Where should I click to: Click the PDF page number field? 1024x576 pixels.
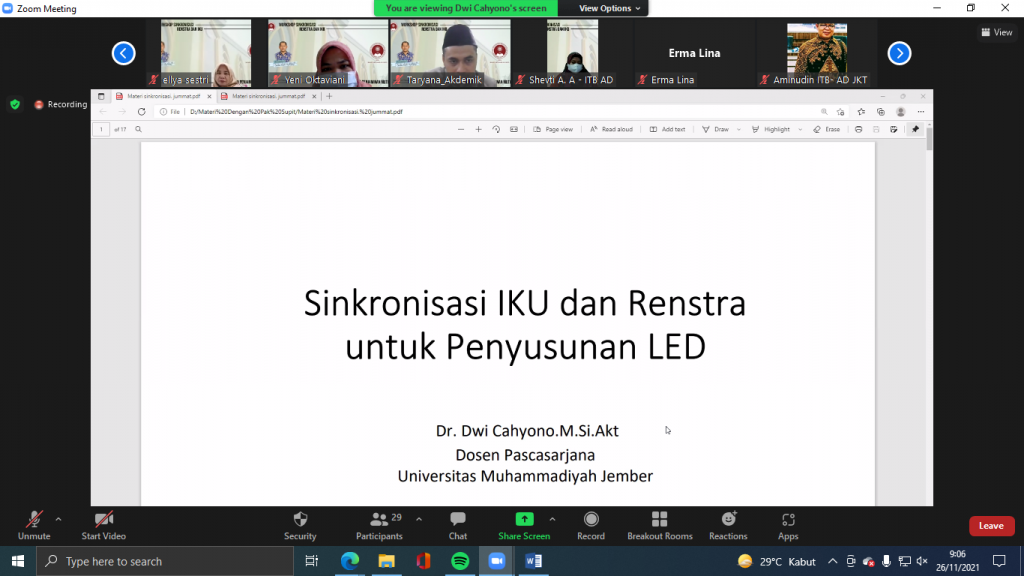(x=101, y=129)
